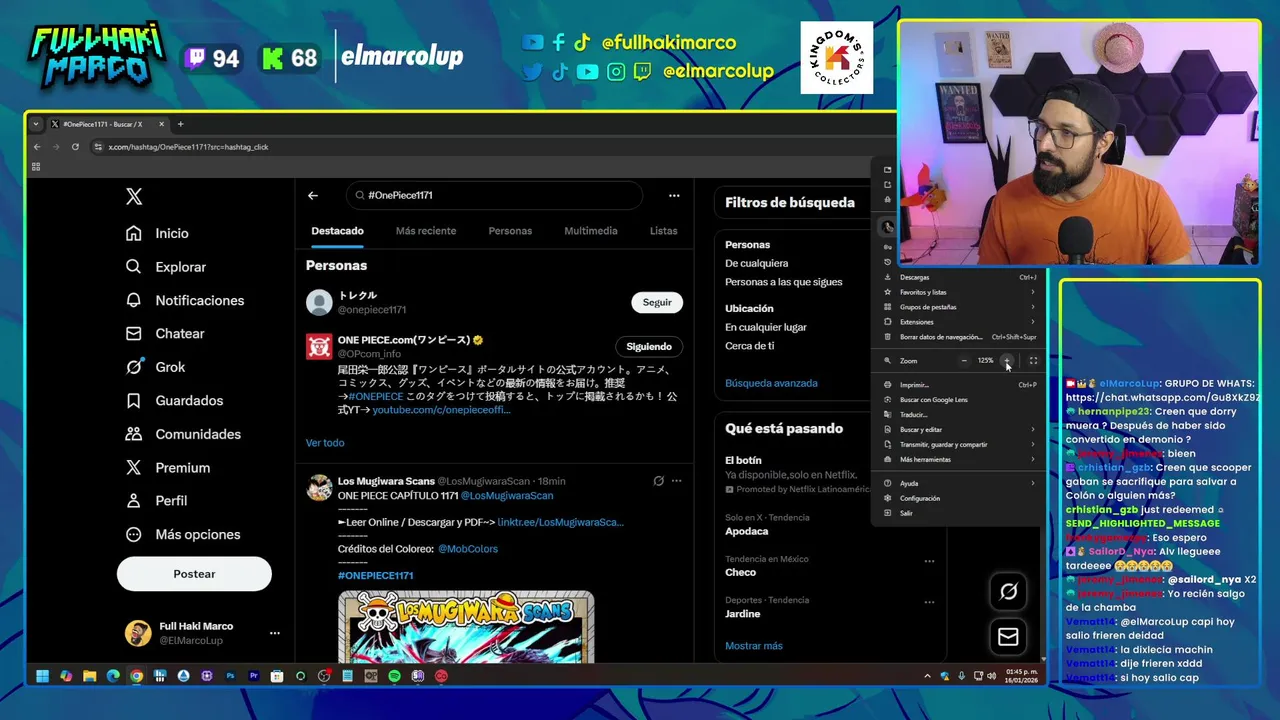Image resolution: width=1280 pixels, height=720 pixels.
Task: Open the floating messages envelope button
Action: point(1008,636)
